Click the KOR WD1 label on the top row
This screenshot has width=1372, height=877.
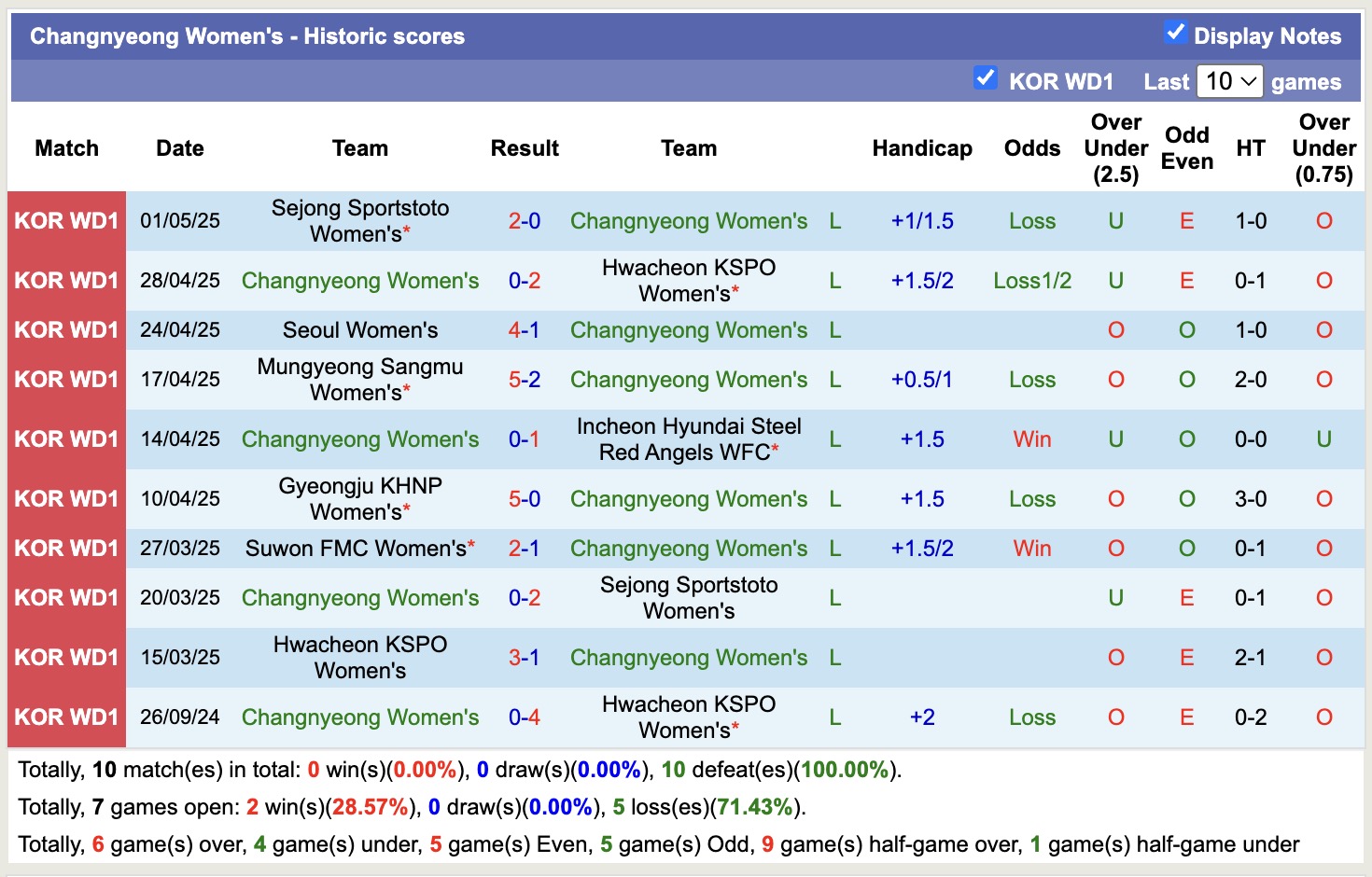[66, 221]
